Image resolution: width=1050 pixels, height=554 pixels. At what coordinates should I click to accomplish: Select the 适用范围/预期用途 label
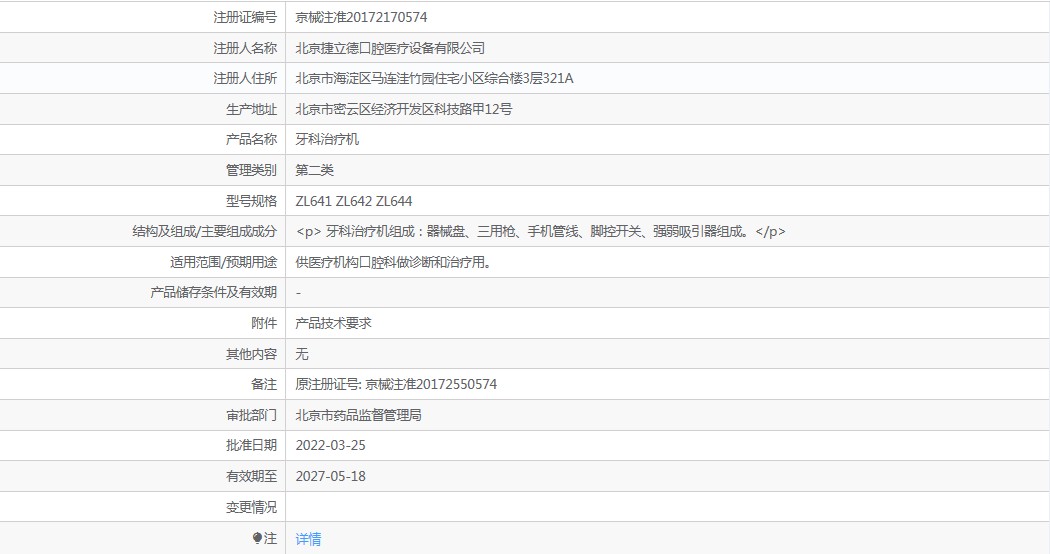point(224,262)
